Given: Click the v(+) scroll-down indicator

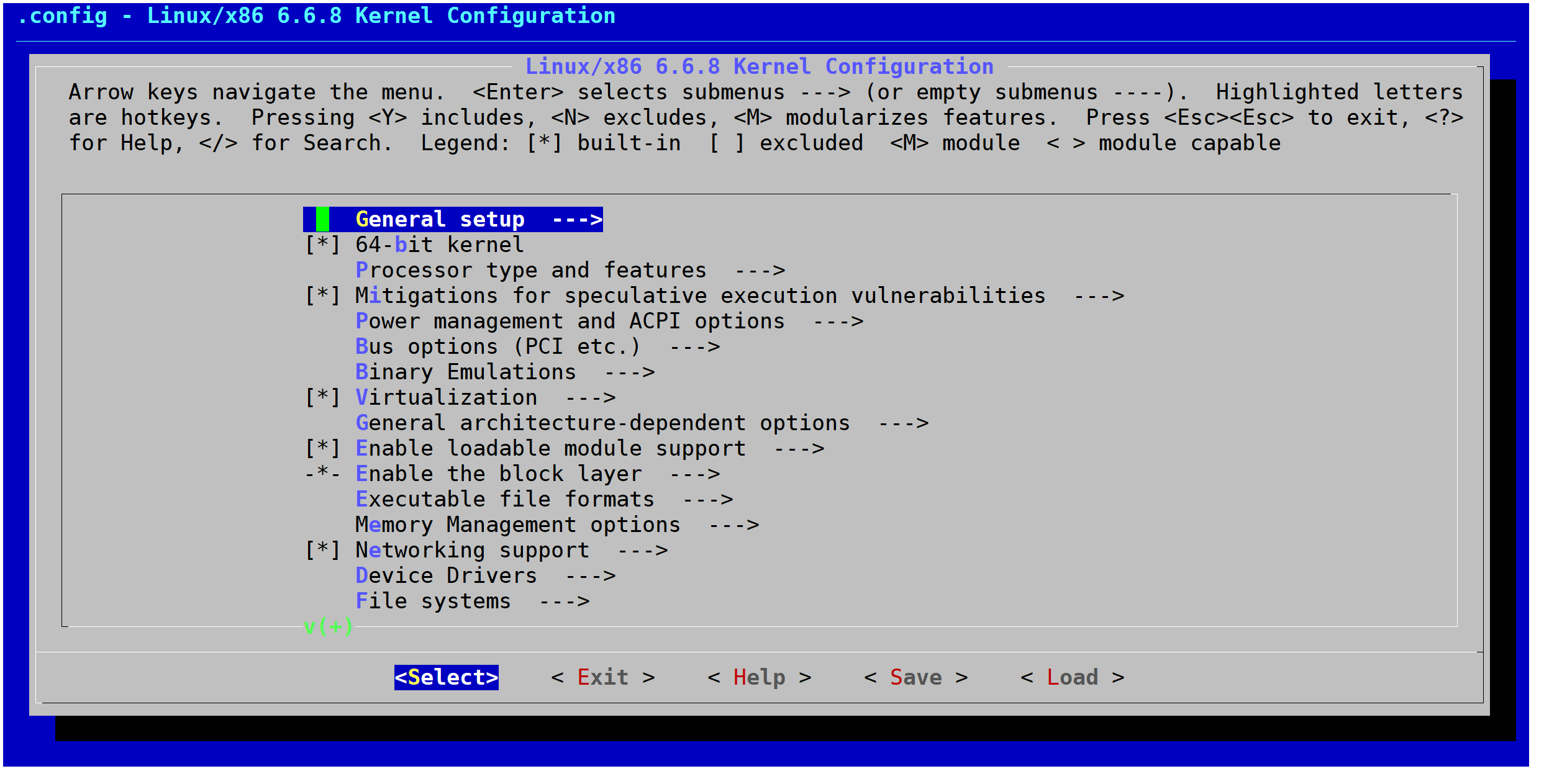Looking at the screenshot, I should (329, 626).
